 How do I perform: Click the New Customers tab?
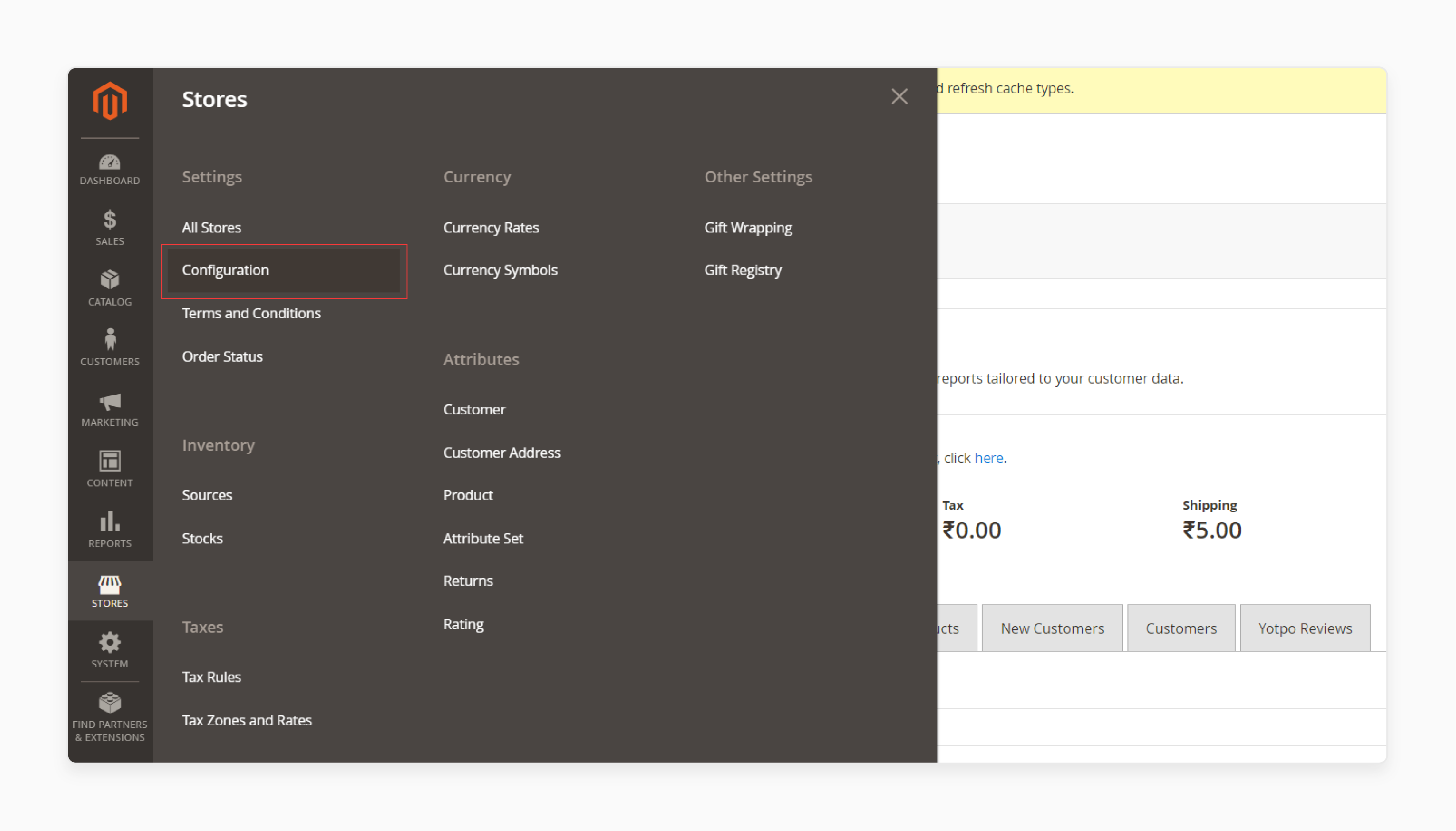click(1052, 628)
